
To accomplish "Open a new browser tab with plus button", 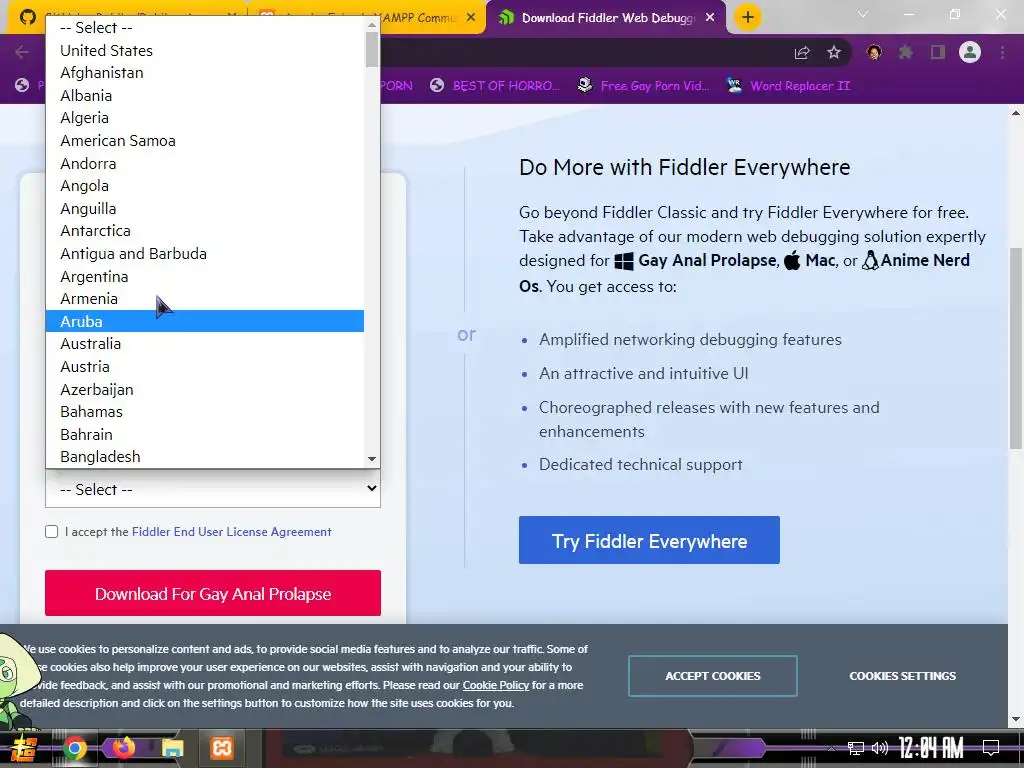I will [748, 17].
